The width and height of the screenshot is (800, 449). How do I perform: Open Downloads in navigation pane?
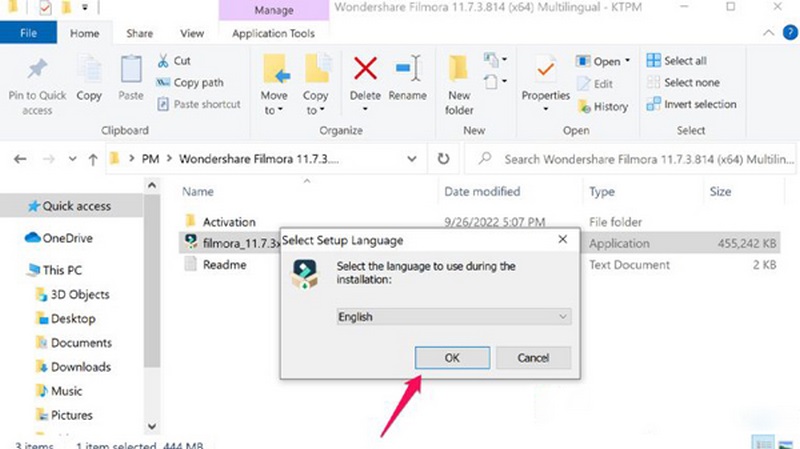click(x=73, y=367)
